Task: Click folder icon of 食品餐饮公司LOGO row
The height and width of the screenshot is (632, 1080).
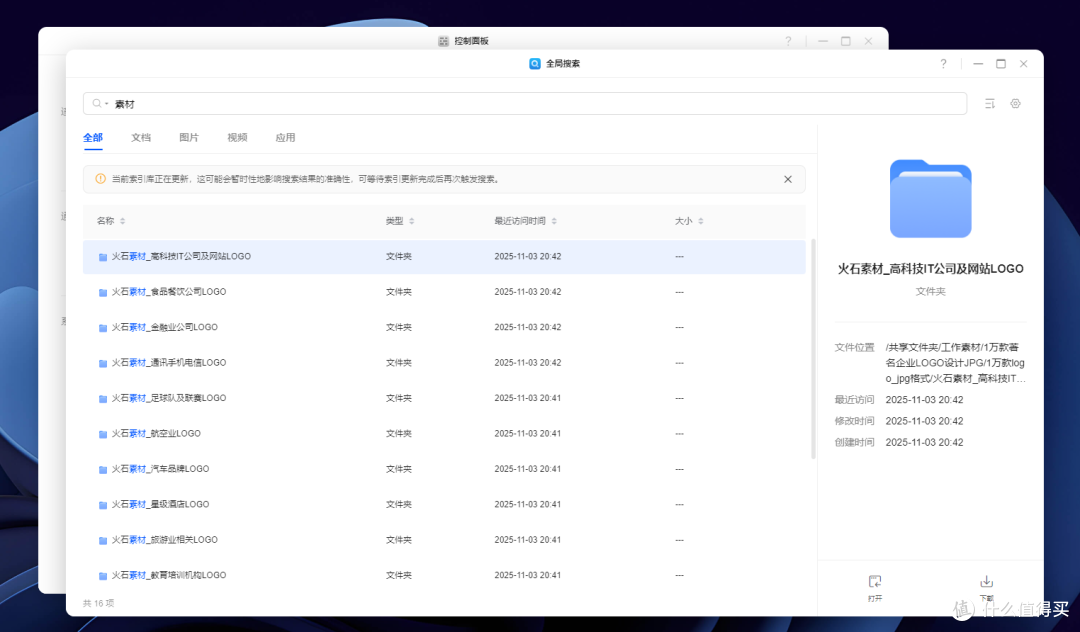Action: tap(103, 293)
